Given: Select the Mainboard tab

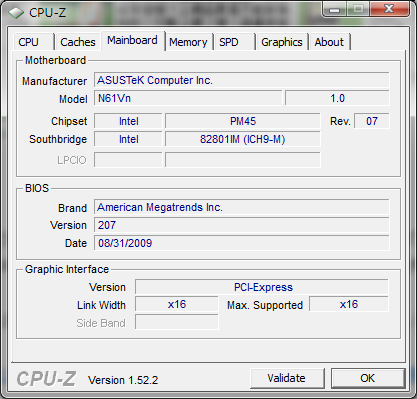Looking at the screenshot, I should (132, 40).
